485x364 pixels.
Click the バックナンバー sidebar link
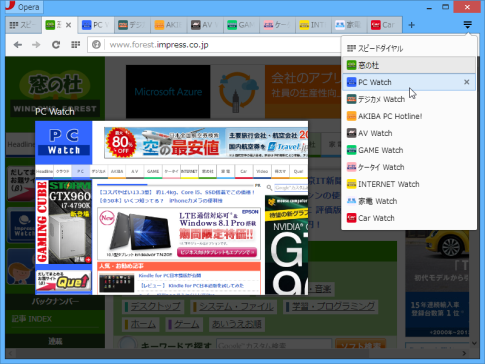tap(55, 301)
